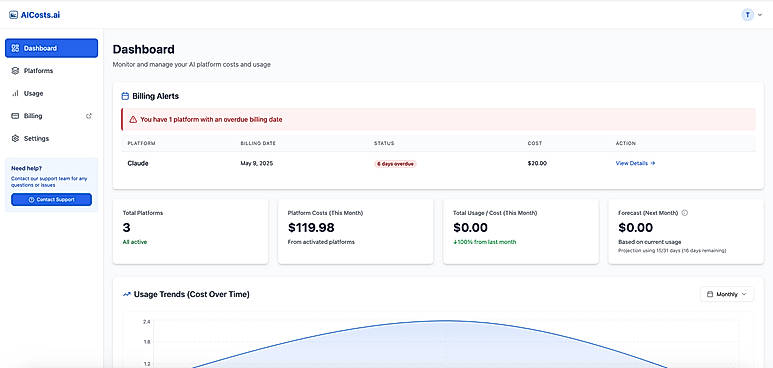Open the Usage sidebar section
The image size is (773, 368).
(x=52, y=93)
